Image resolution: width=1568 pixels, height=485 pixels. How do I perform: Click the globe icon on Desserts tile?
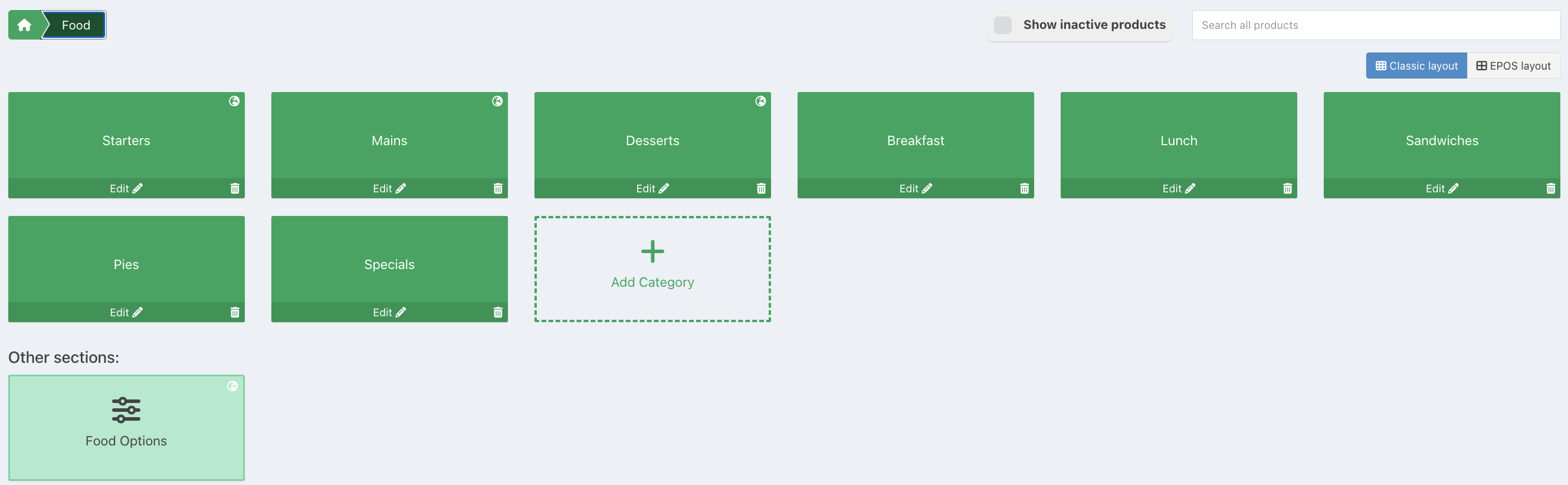761,101
